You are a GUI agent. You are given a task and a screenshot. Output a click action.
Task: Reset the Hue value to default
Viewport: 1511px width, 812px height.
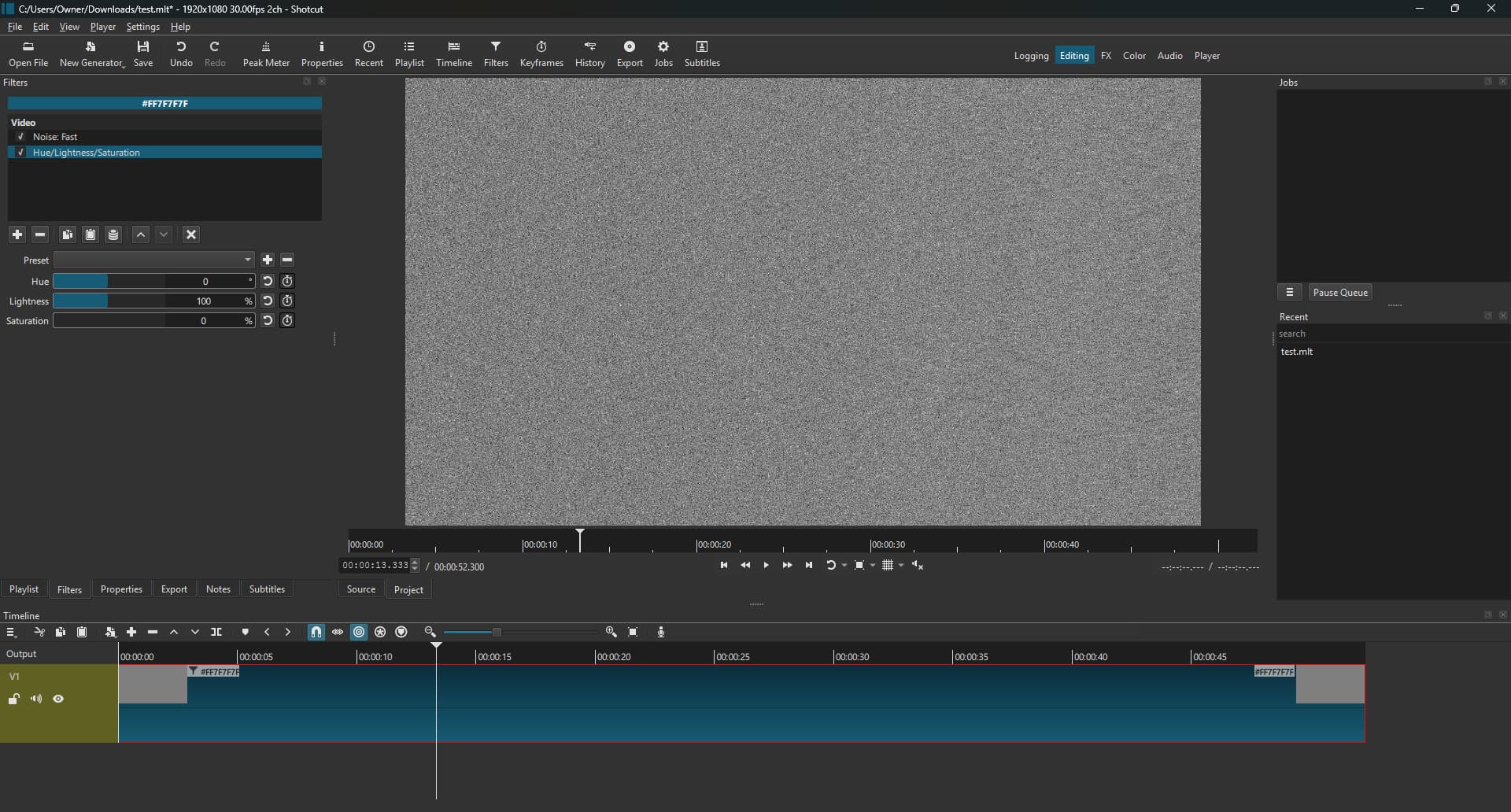pos(268,282)
